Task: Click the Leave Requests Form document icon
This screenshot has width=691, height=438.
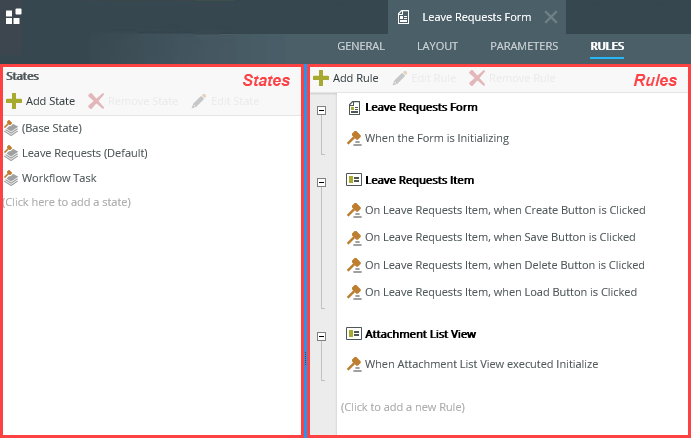Action: [x=354, y=107]
